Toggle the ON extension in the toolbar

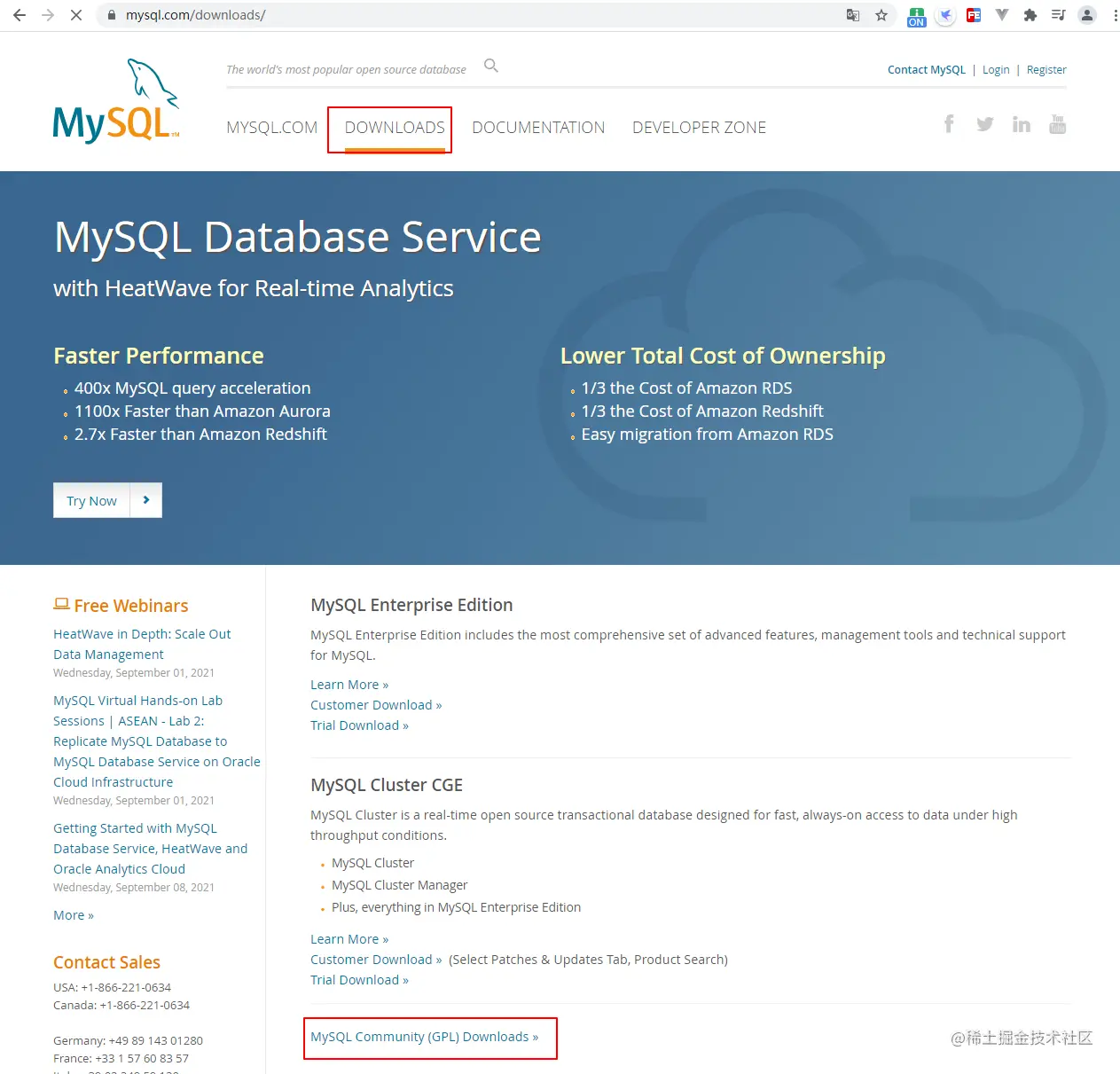coord(916,15)
